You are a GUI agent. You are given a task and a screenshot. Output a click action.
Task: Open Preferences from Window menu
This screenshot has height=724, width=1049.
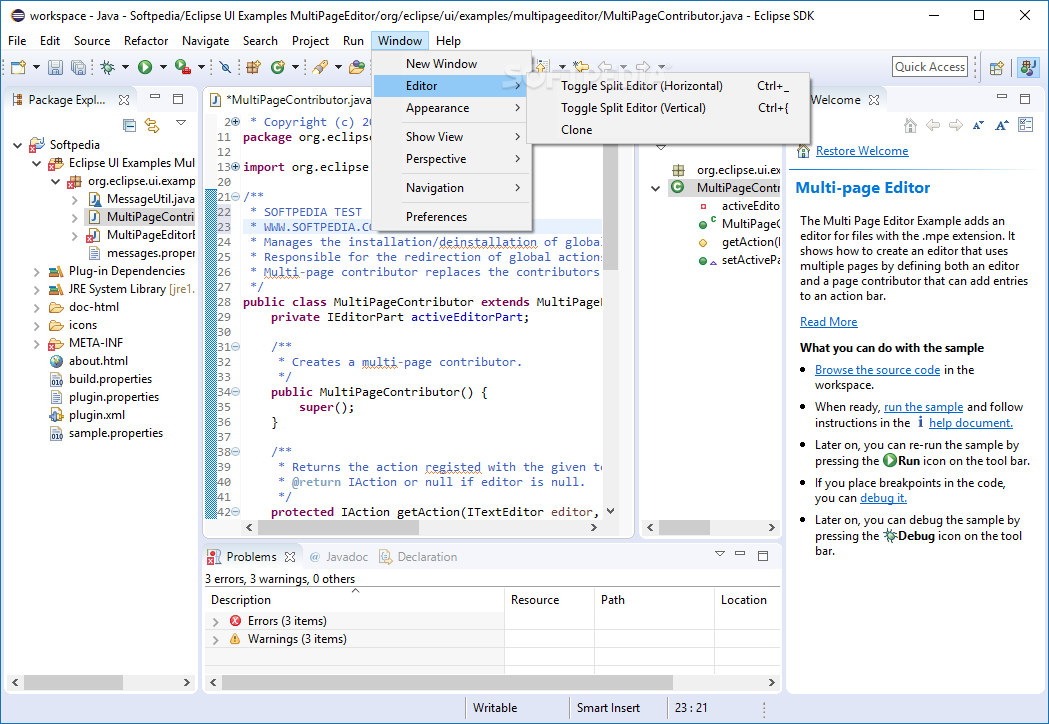click(452, 217)
